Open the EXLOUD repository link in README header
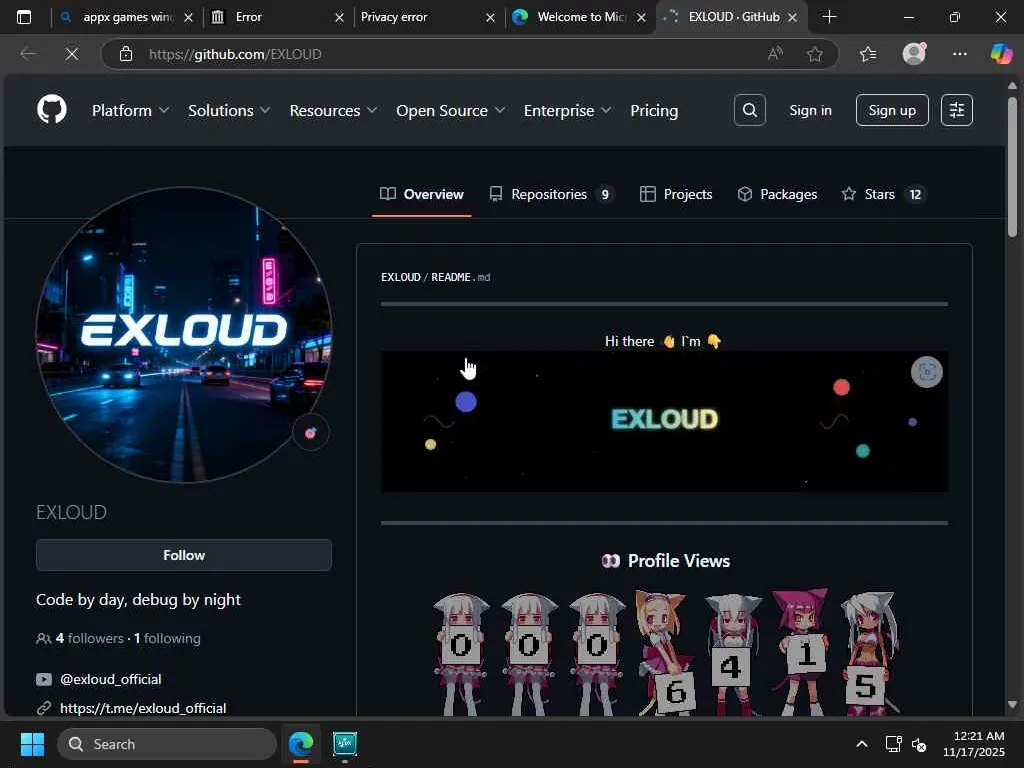This screenshot has width=1024, height=768. click(400, 277)
